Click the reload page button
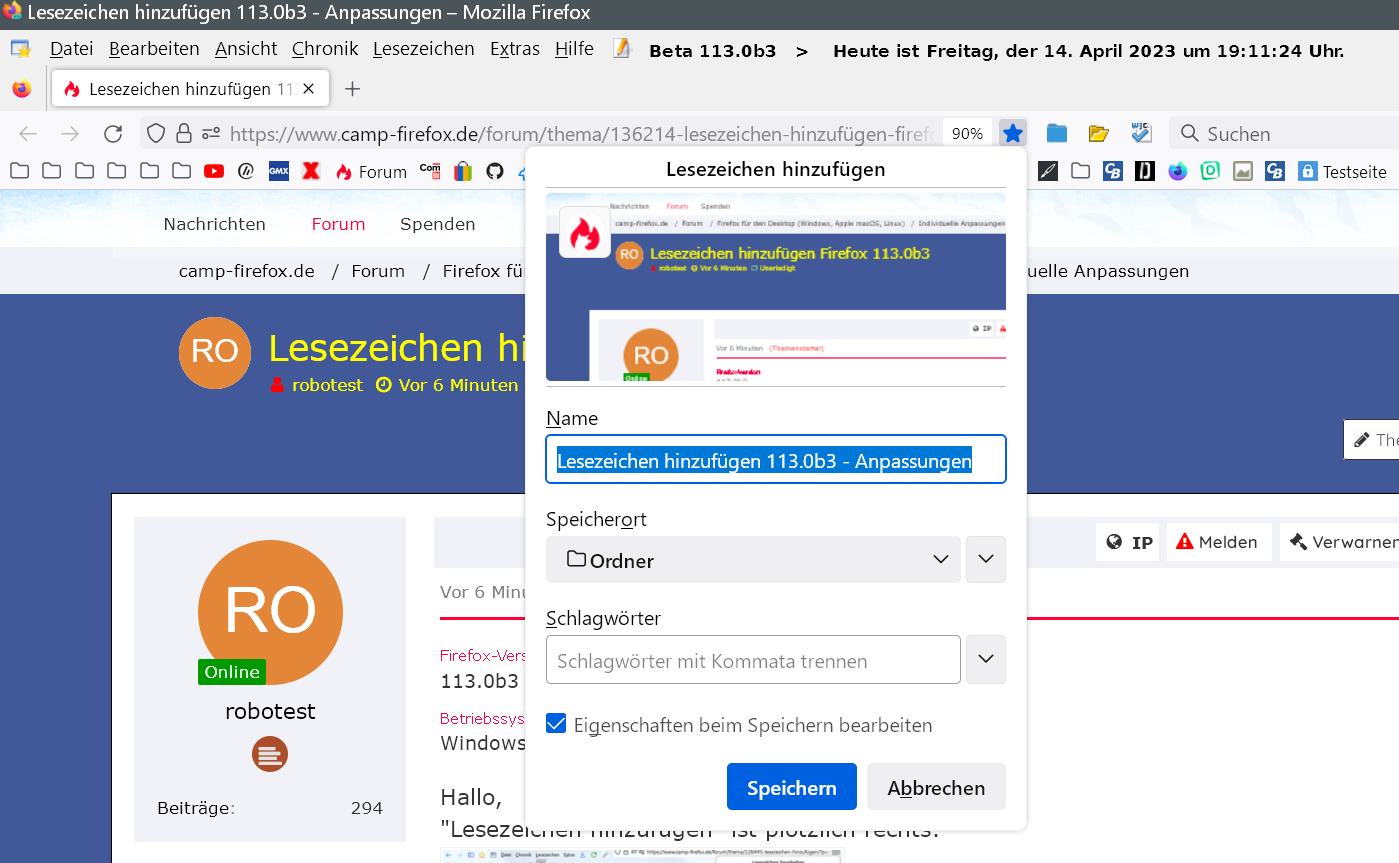 [x=113, y=134]
